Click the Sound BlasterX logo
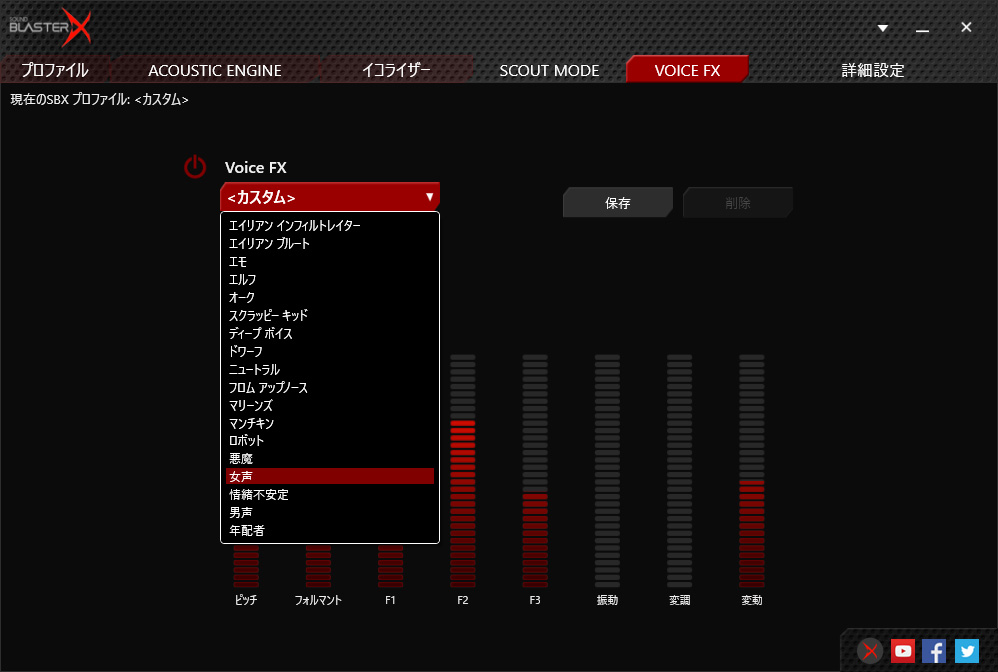This screenshot has height=672, width=998. pos(50,27)
